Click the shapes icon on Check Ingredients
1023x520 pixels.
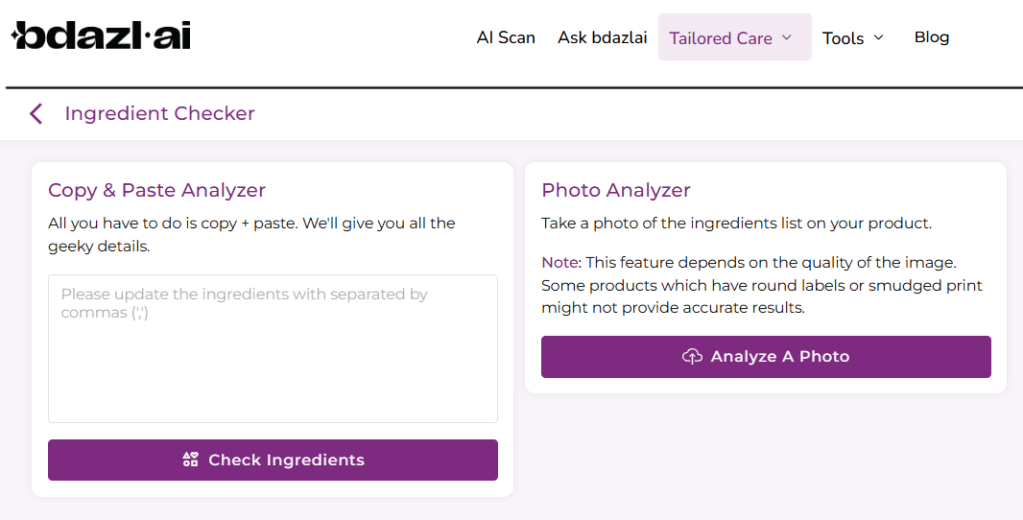pos(190,460)
